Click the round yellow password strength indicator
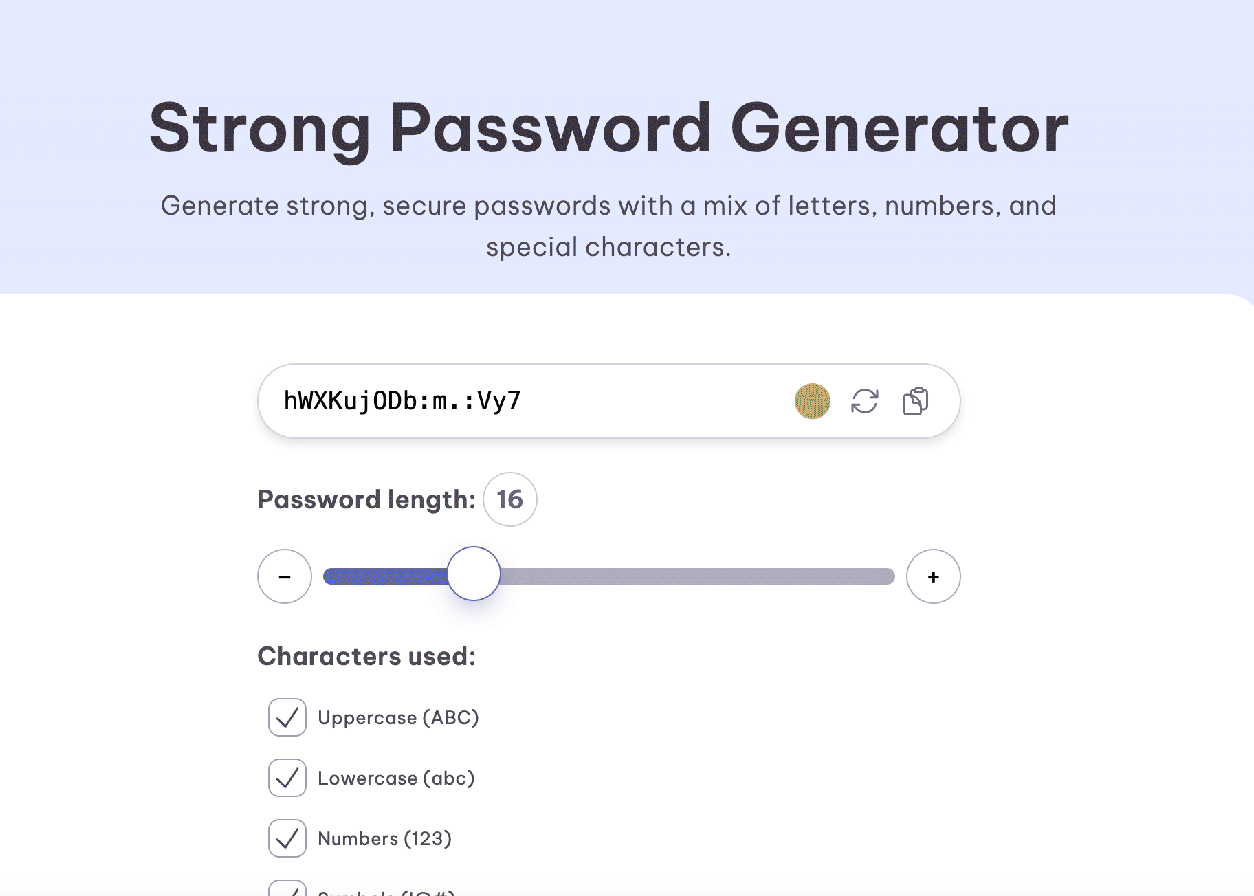 (x=813, y=401)
